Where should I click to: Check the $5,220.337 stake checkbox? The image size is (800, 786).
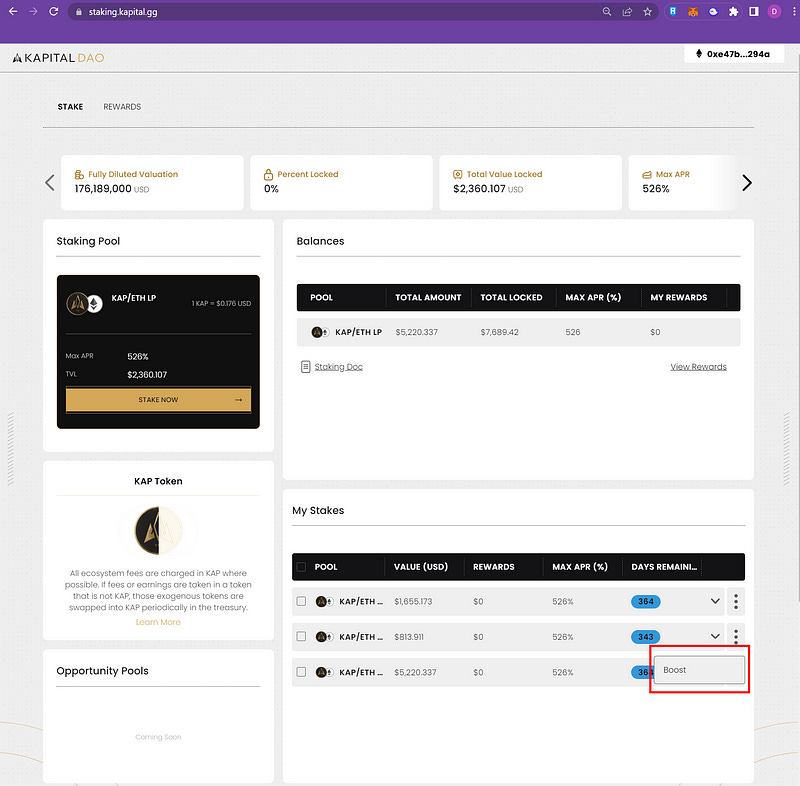[x=302, y=672]
